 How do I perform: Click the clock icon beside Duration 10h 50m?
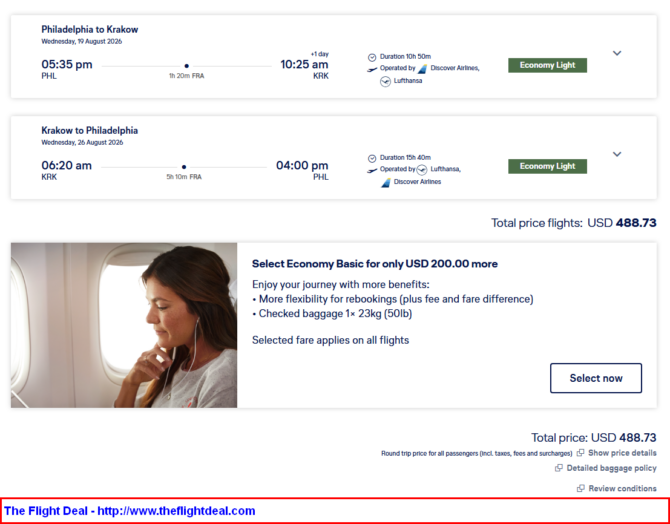tap(372, 57)
